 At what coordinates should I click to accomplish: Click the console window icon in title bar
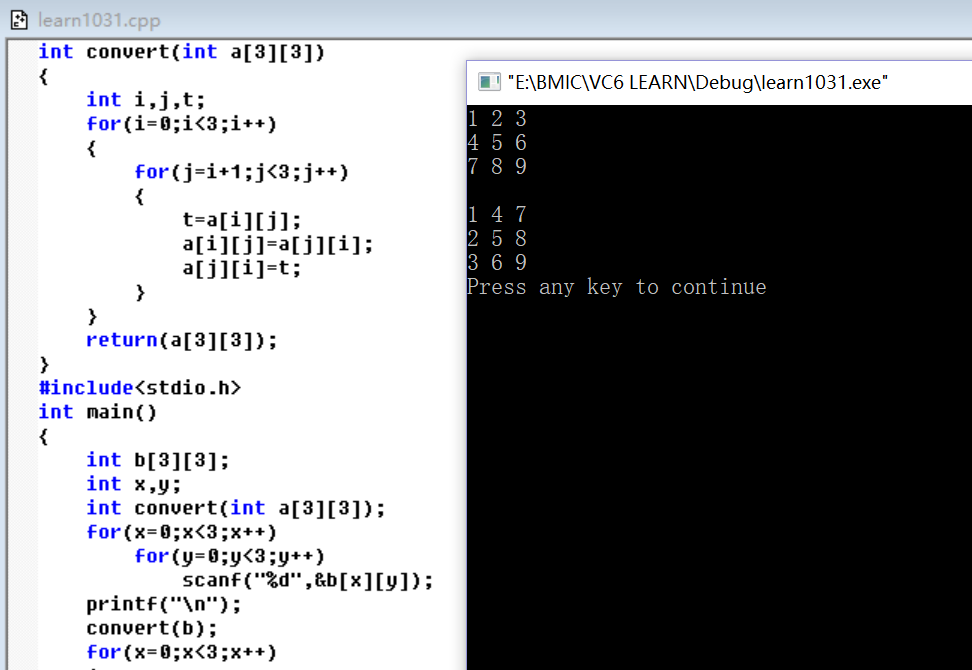489,82
